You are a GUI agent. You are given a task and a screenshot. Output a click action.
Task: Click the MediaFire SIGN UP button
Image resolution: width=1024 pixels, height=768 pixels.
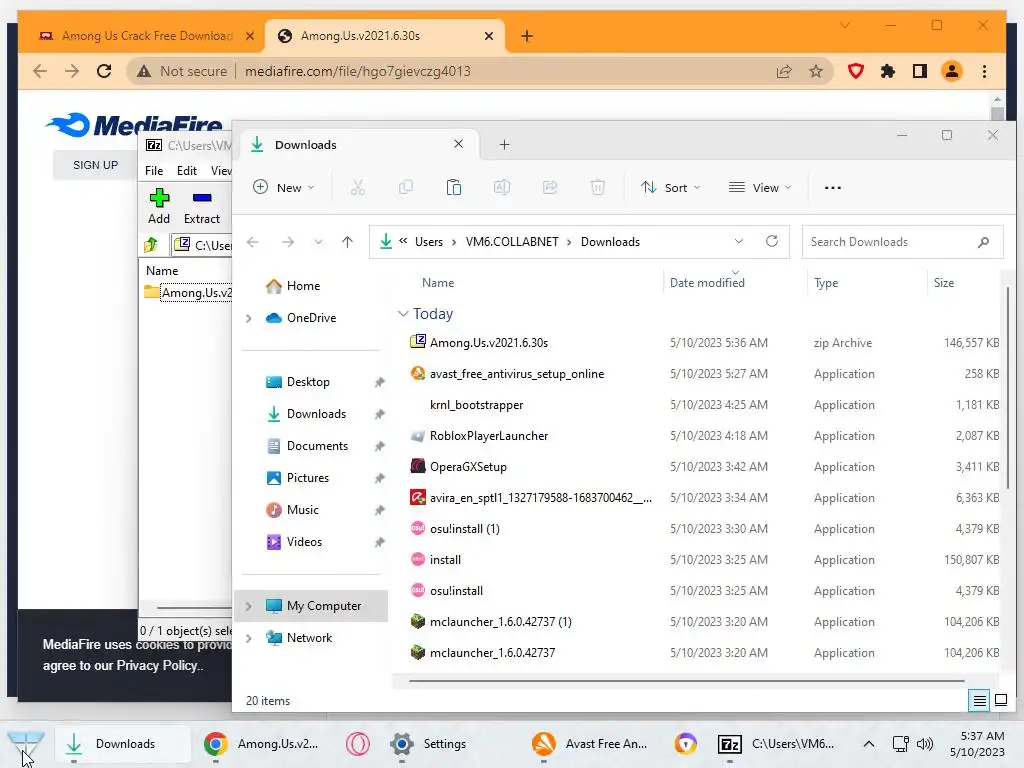95,165
